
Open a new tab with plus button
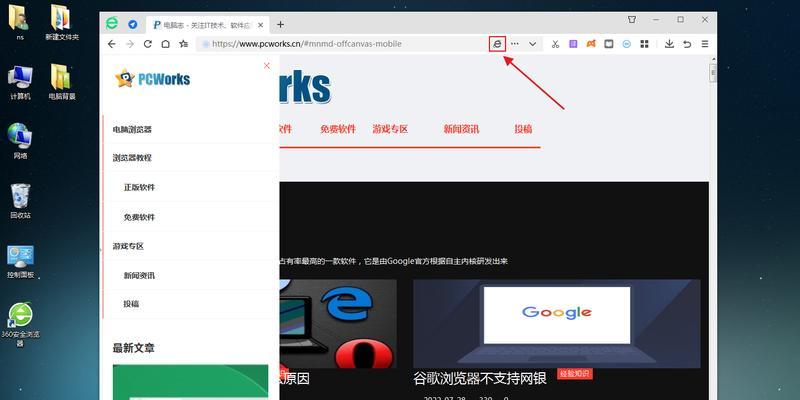(281, 24)
